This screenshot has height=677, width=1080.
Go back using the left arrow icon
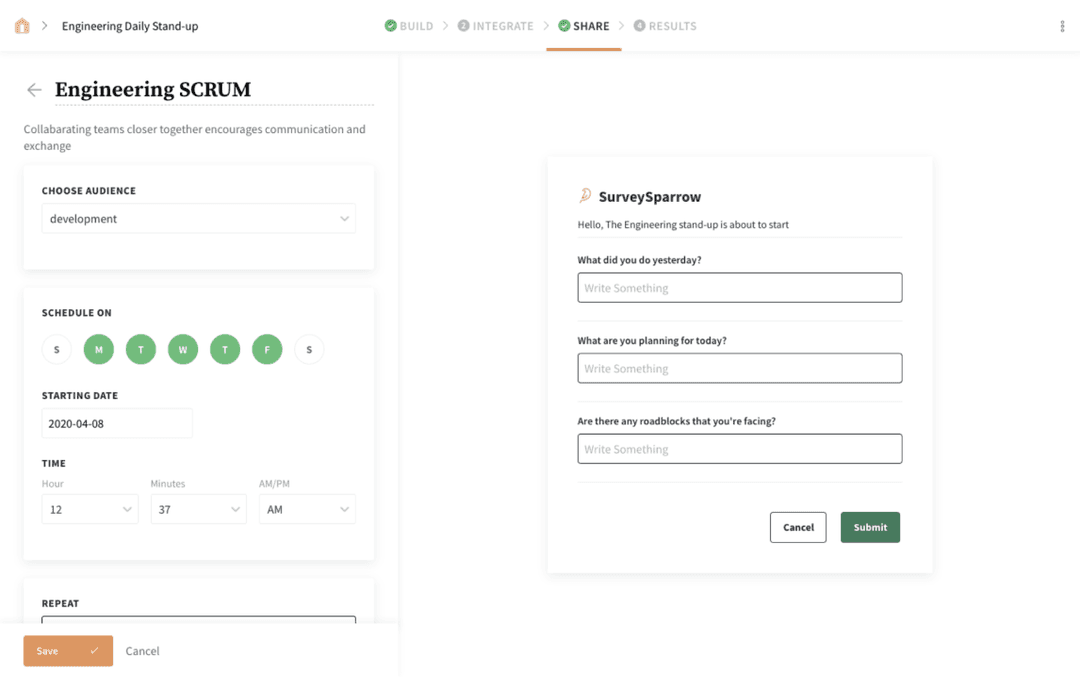tap(34, 90)
